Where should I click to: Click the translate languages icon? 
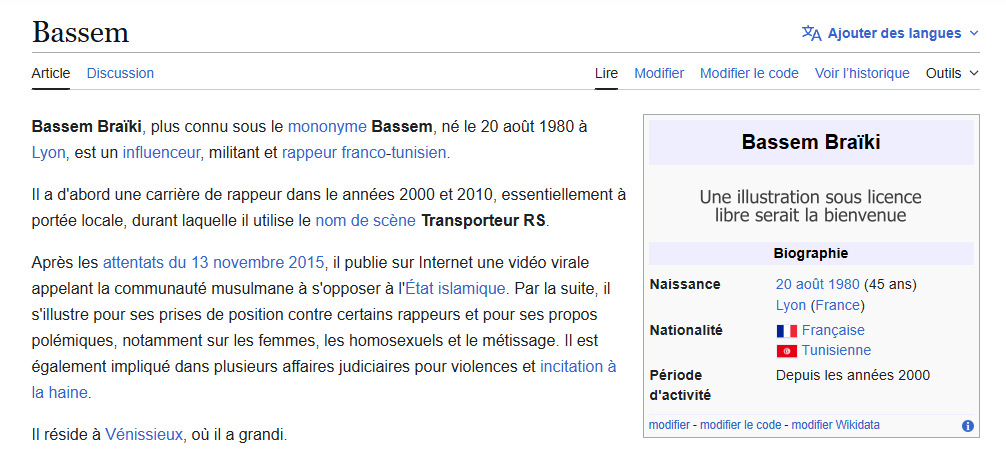pos(811,33)
